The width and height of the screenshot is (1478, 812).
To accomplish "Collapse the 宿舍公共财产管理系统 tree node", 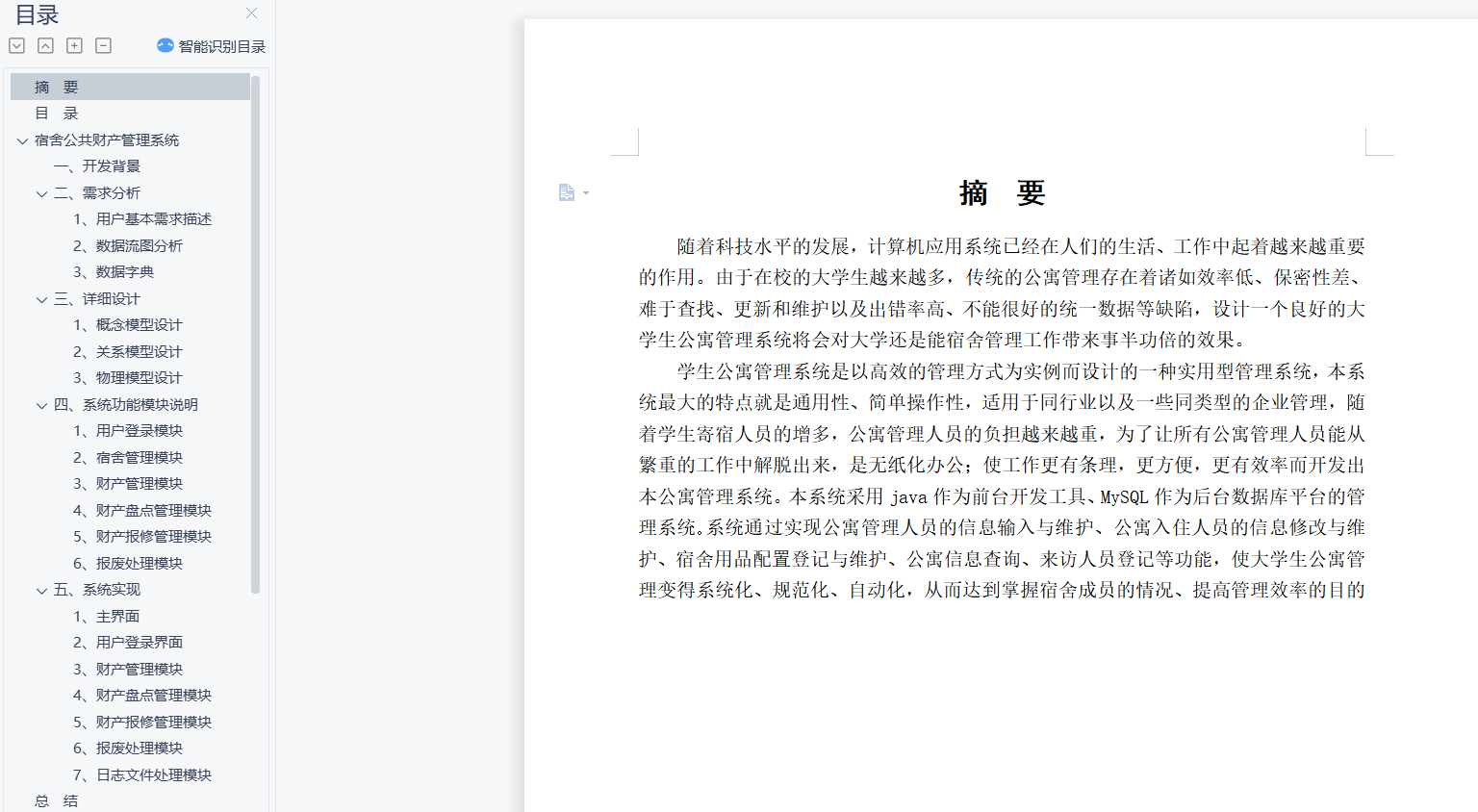I will click(22, 140).
